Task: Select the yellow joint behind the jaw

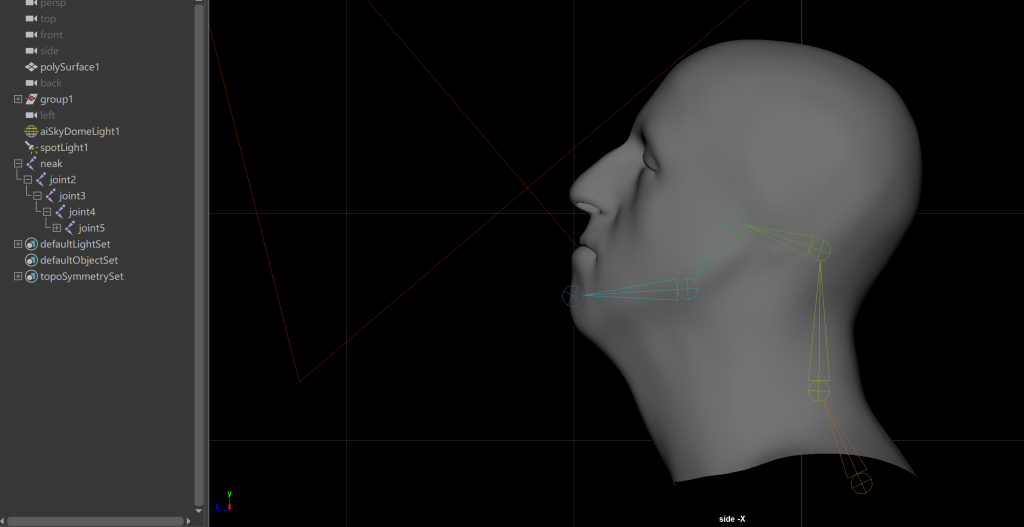Action: 820,249
